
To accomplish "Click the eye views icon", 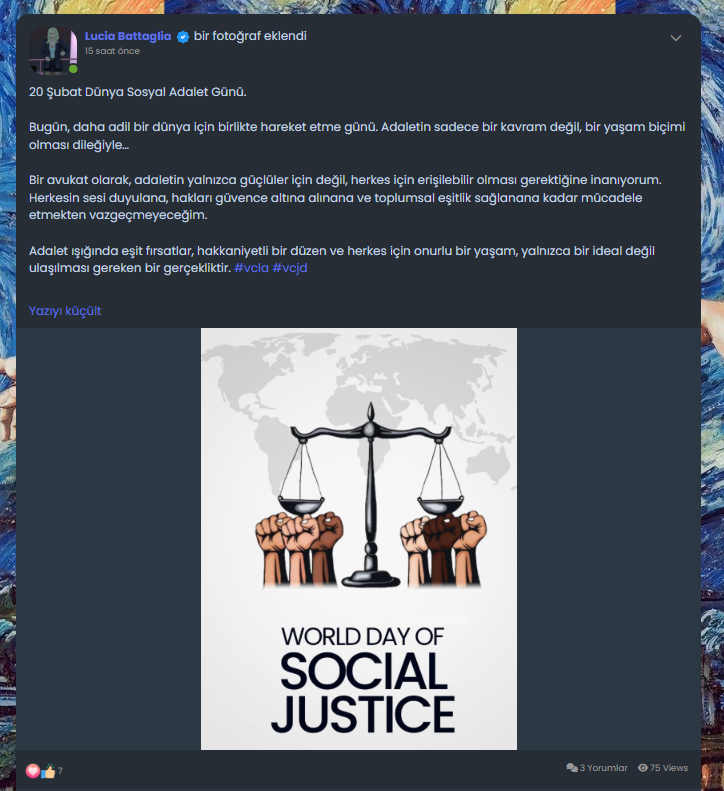I will pyautogui.click(x=643, y=768).
